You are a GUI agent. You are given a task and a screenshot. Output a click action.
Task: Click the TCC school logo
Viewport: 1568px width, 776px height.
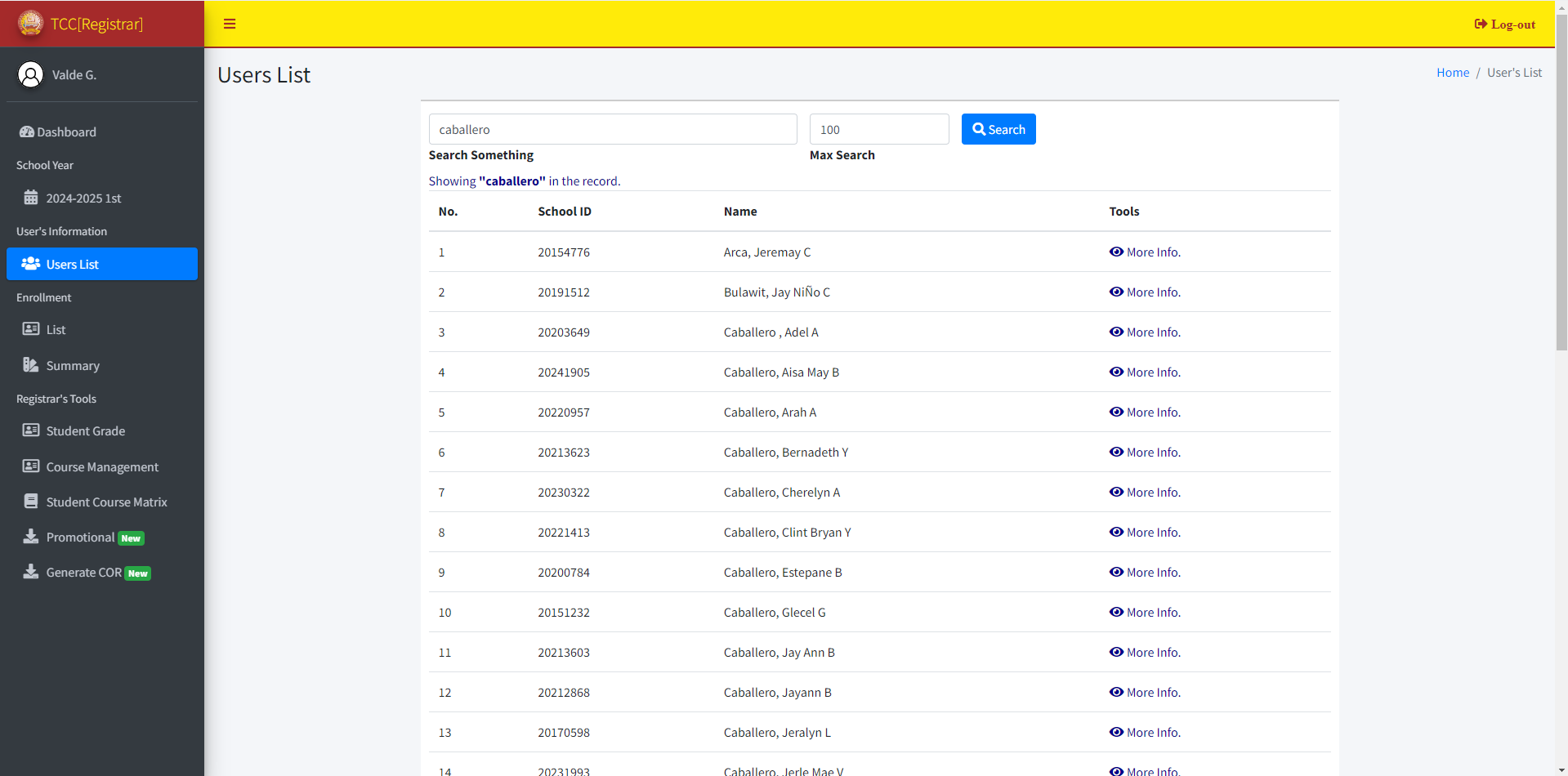tap(31, 24)
